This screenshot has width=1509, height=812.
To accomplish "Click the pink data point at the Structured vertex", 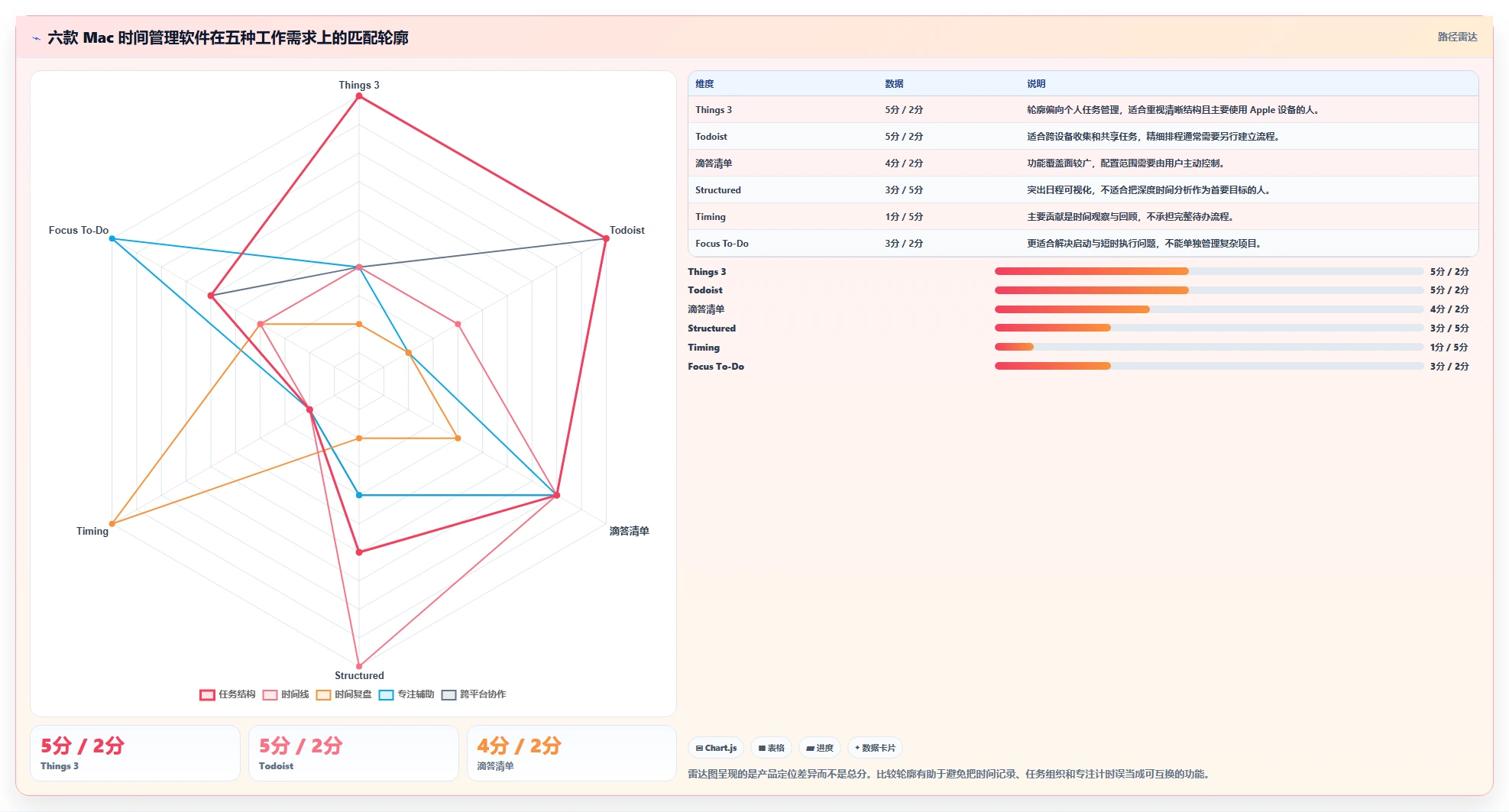I will (x=359, y=666).
